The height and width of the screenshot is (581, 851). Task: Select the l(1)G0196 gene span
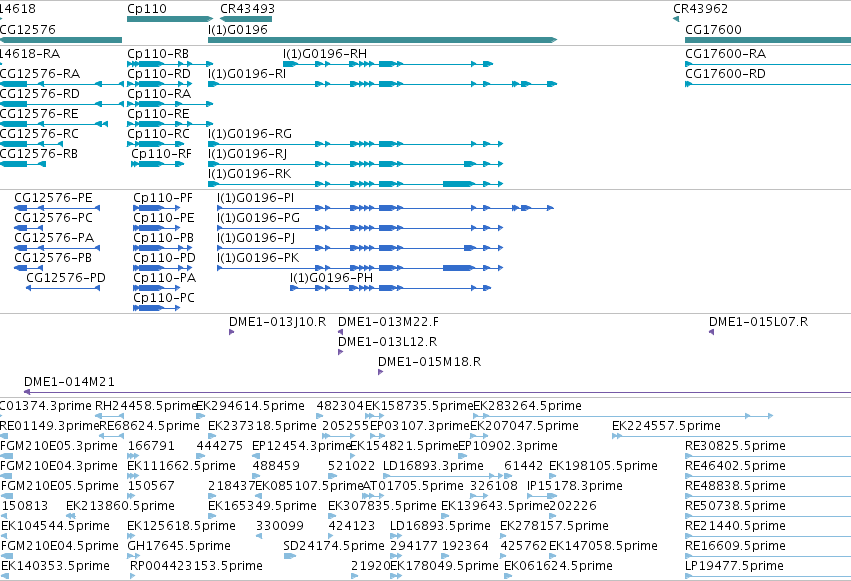[x=383, y=40]
